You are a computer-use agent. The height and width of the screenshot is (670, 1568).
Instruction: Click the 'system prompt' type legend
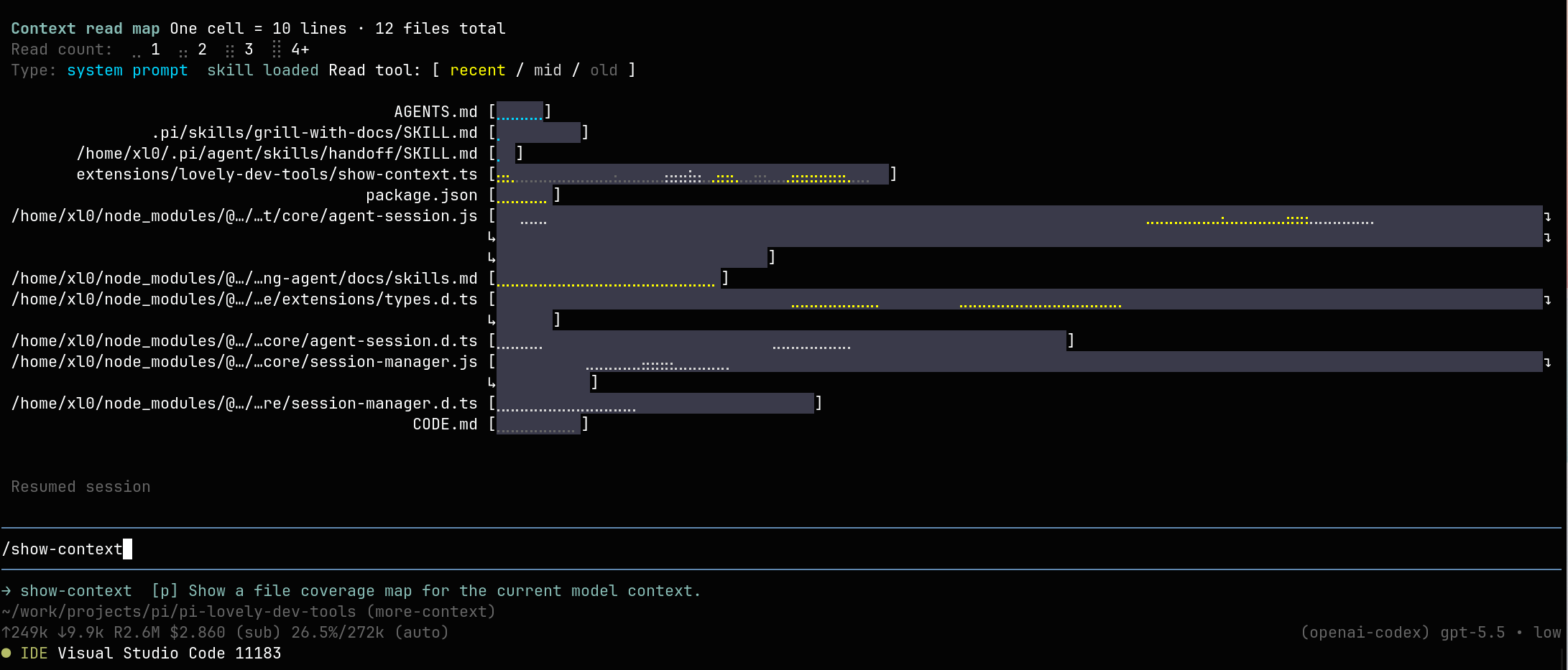click(127, 70)
